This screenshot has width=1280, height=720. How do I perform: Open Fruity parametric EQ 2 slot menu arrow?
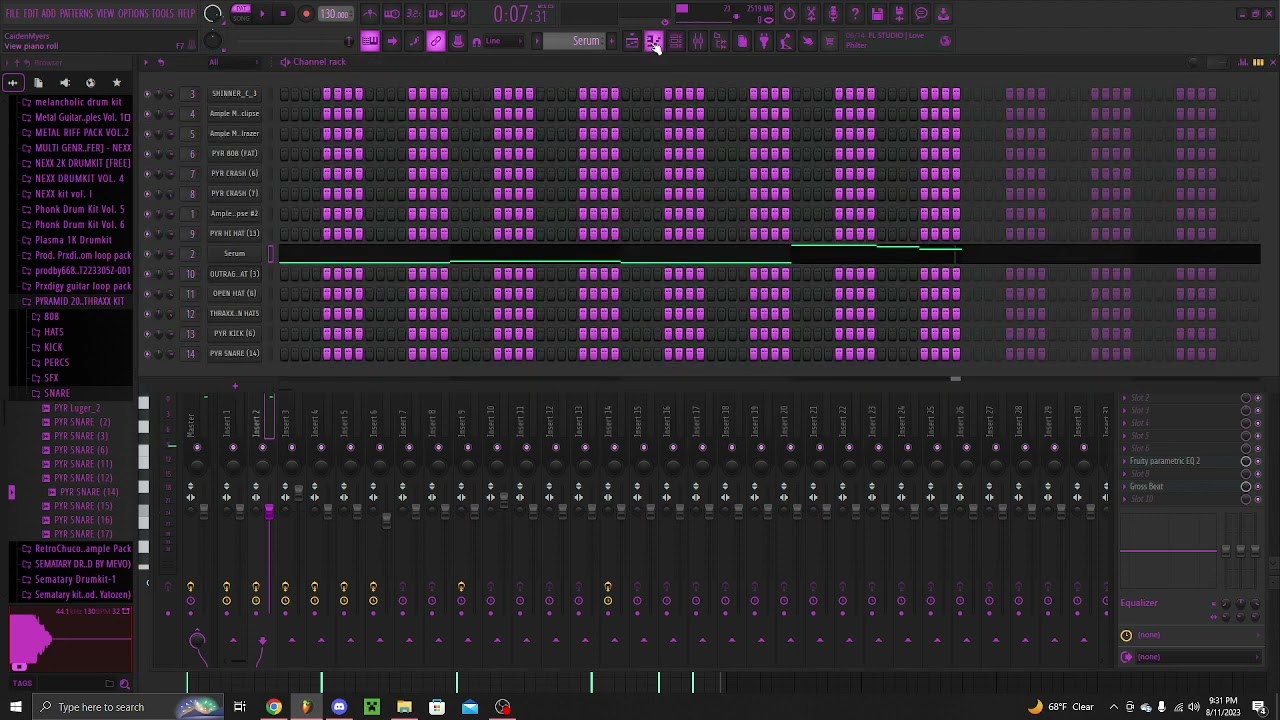coord(1124,461)
